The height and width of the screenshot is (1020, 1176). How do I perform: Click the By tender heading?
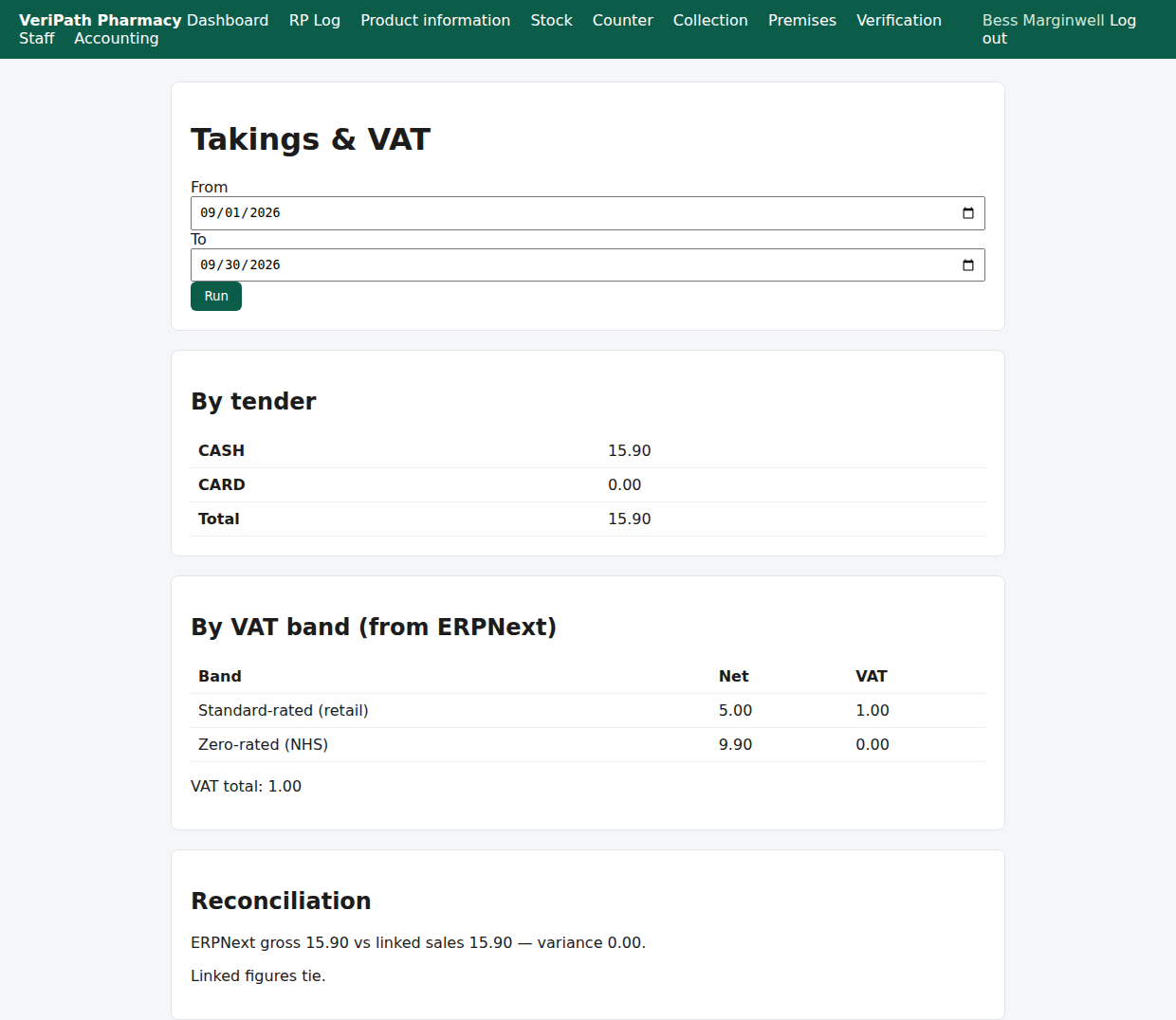pyautogui.click(x=254, y=402)
